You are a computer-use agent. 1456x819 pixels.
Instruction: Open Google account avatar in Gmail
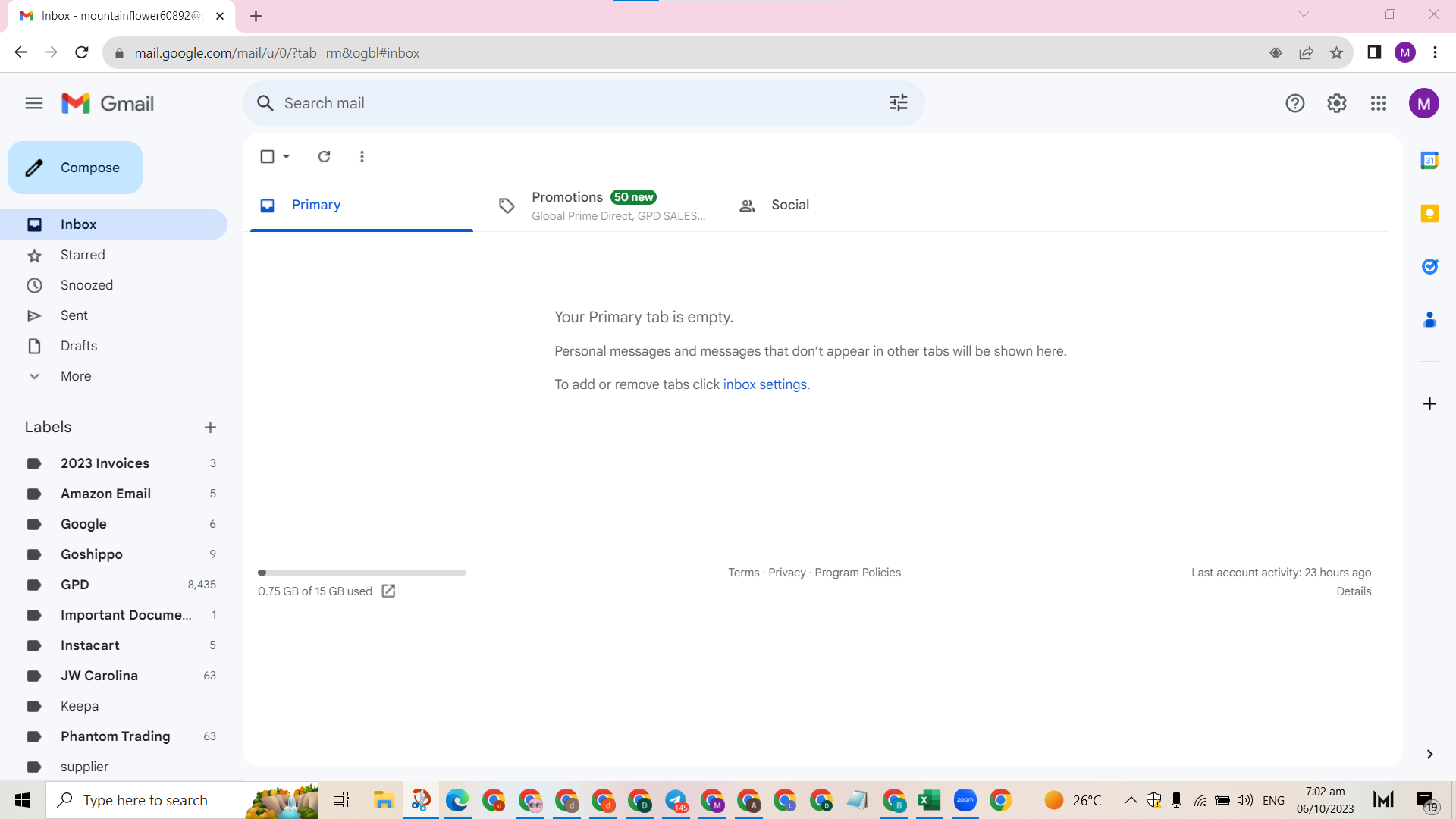(x=1424, y=103)
